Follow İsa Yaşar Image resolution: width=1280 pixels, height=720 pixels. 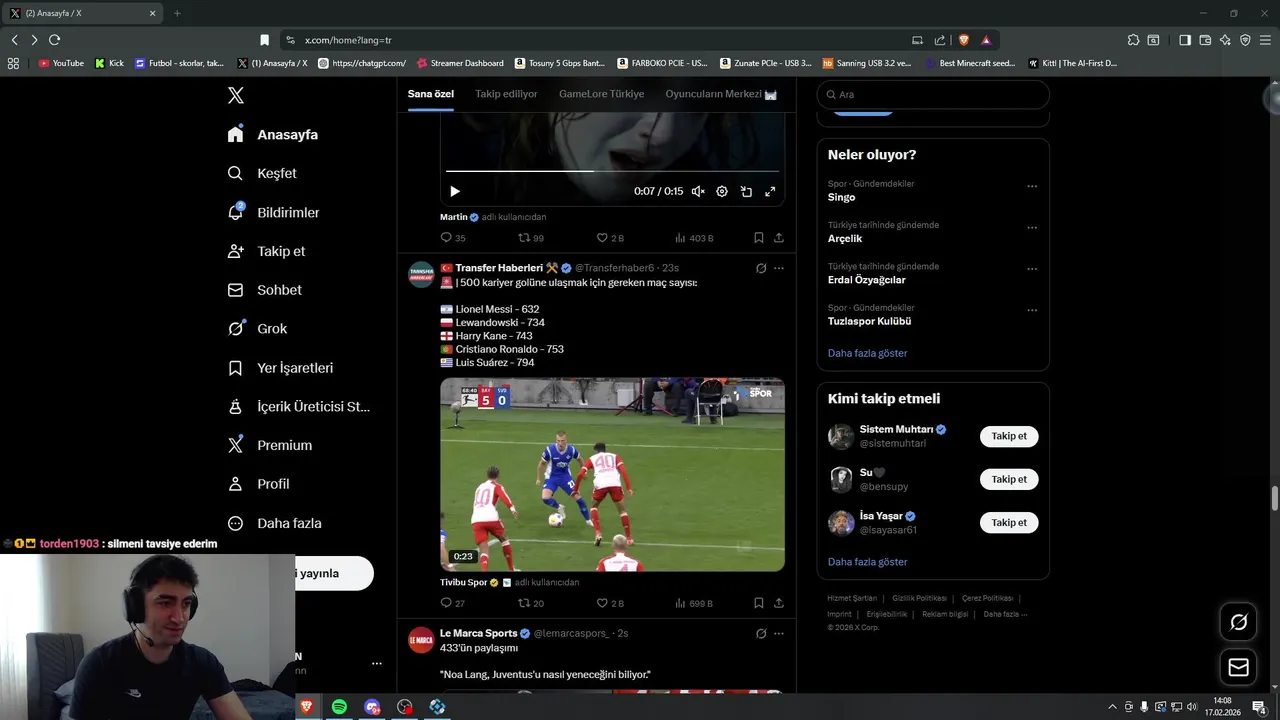[x=1009, y=522]
